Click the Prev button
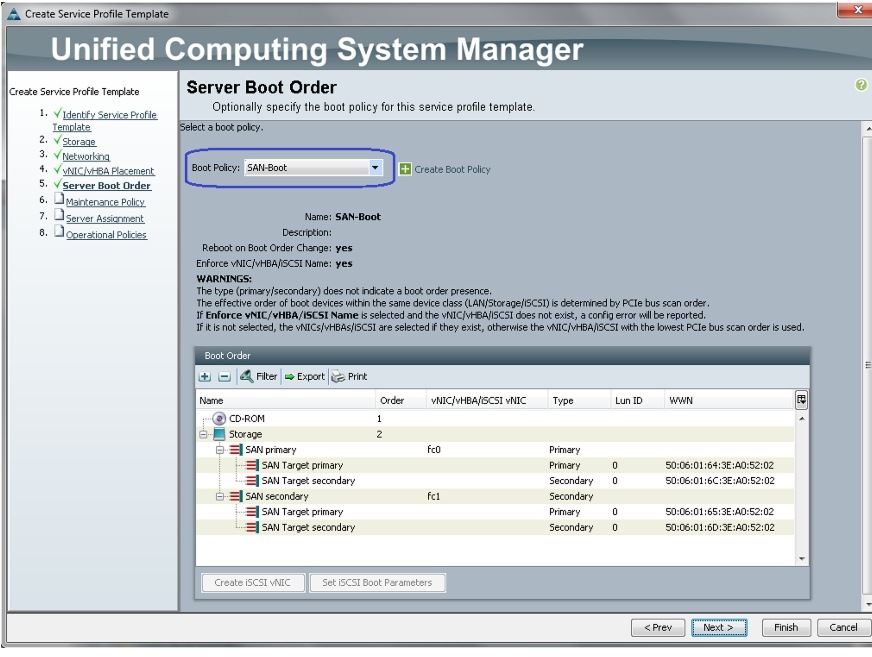Screen dimensions: 872x657 [658, 628]
